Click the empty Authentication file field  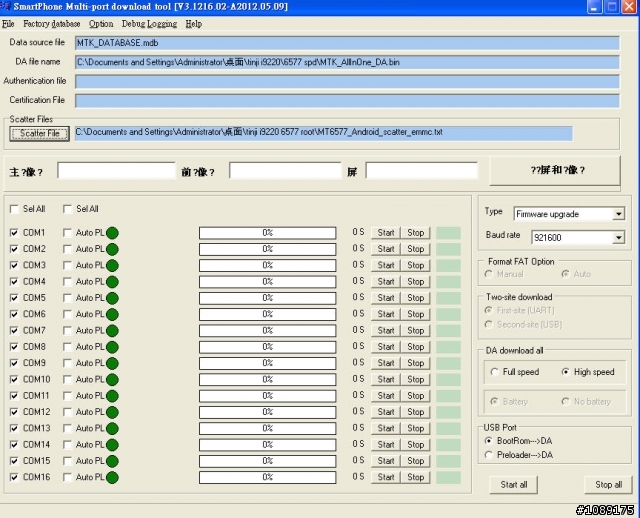pyautogui.click(x=347, y=82)
